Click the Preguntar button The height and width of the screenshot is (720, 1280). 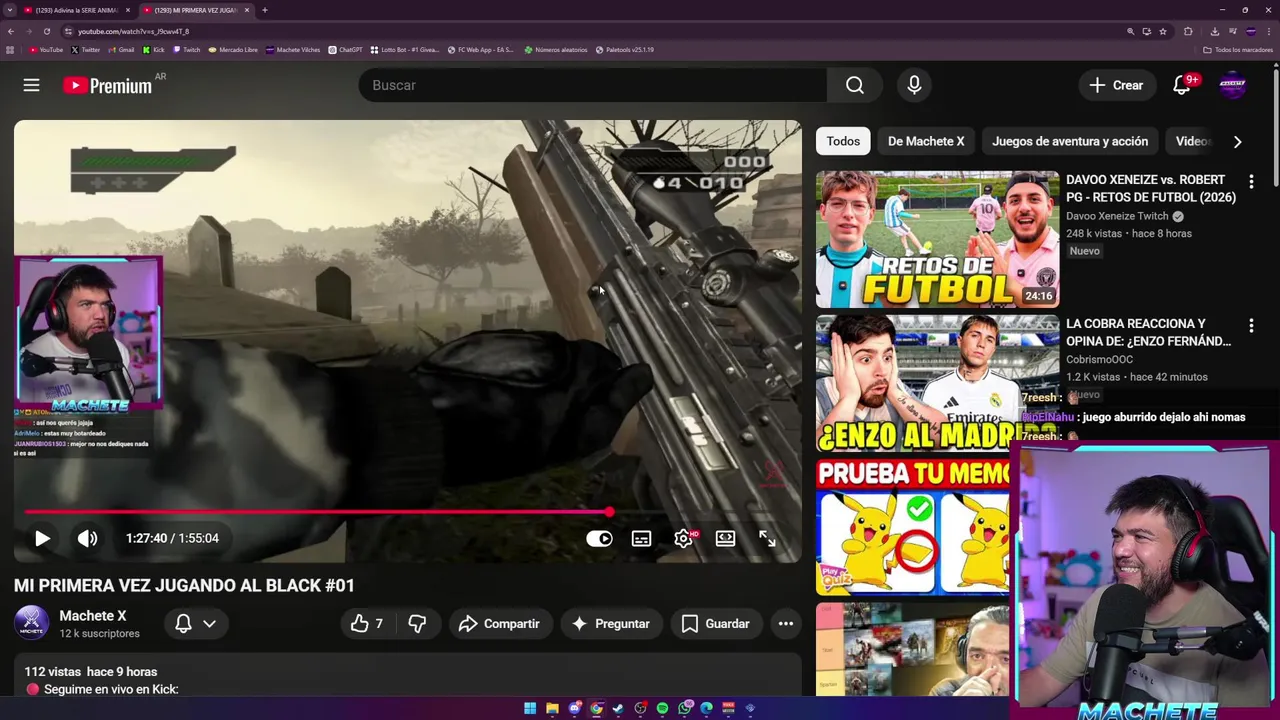(x=611, y=624)
